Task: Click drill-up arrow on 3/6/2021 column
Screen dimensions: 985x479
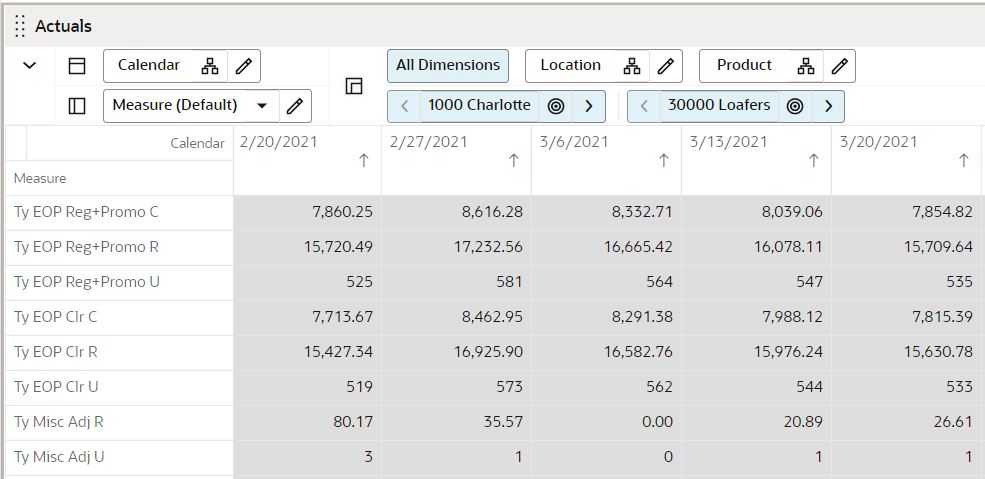Action: click(663, 161)
